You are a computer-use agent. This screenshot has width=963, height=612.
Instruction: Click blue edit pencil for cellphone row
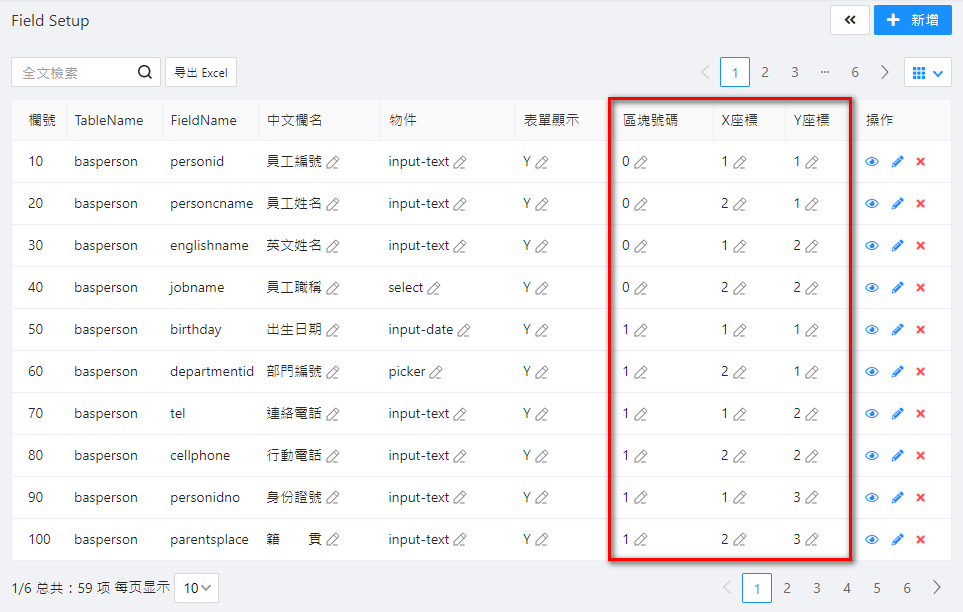tap(897, 456)
